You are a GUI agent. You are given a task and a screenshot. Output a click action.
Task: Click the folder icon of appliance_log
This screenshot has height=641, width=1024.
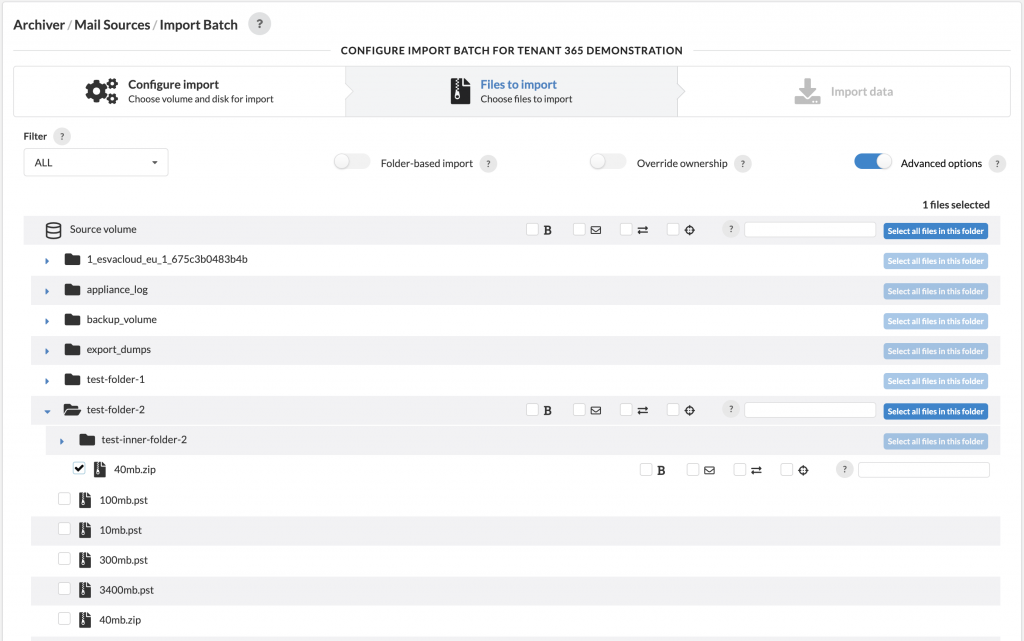click(x=72, y=289)
